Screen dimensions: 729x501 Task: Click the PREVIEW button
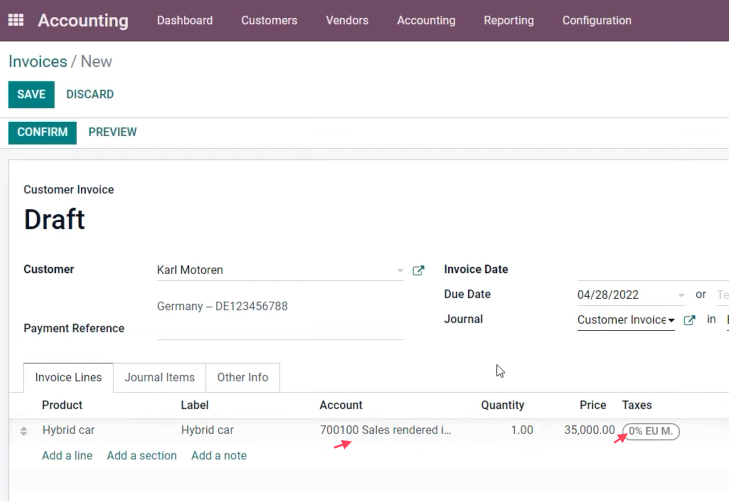pyautogui.click(x=113, y=132)
